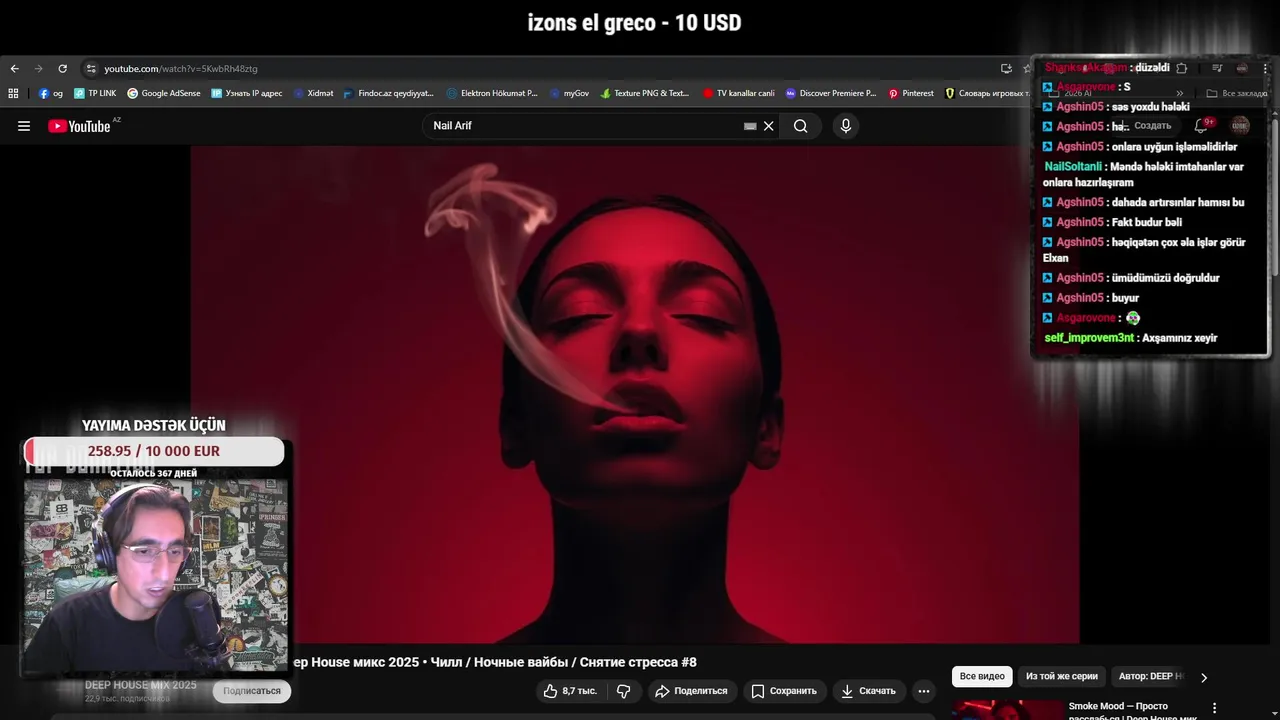Open the Pinterest bookmark

[910, 93]
